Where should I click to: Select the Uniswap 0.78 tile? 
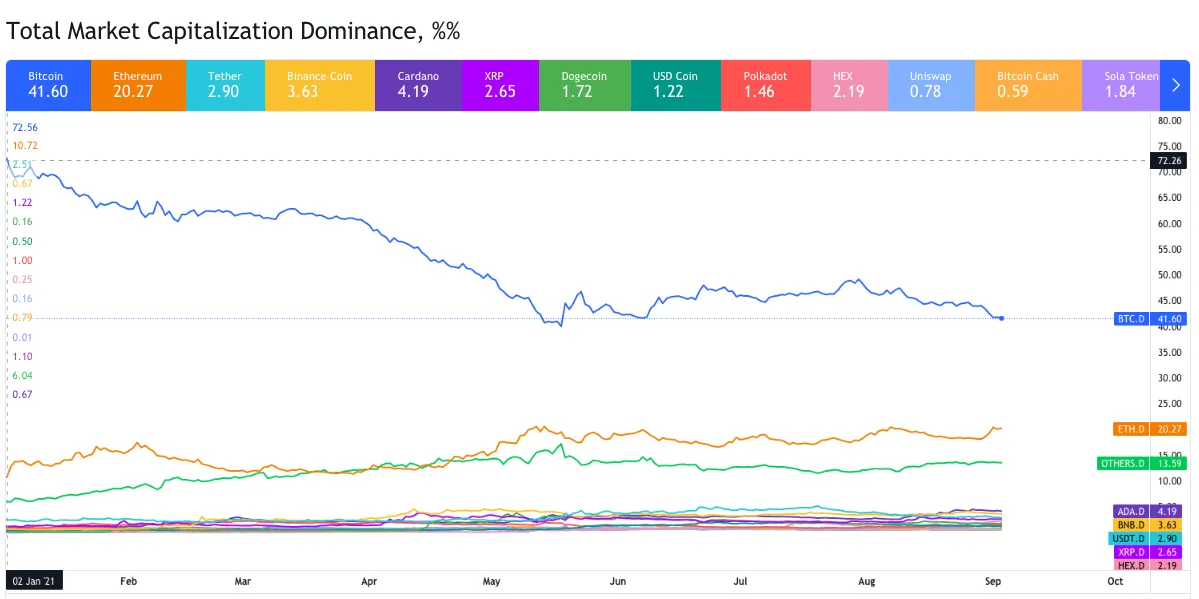930,85
